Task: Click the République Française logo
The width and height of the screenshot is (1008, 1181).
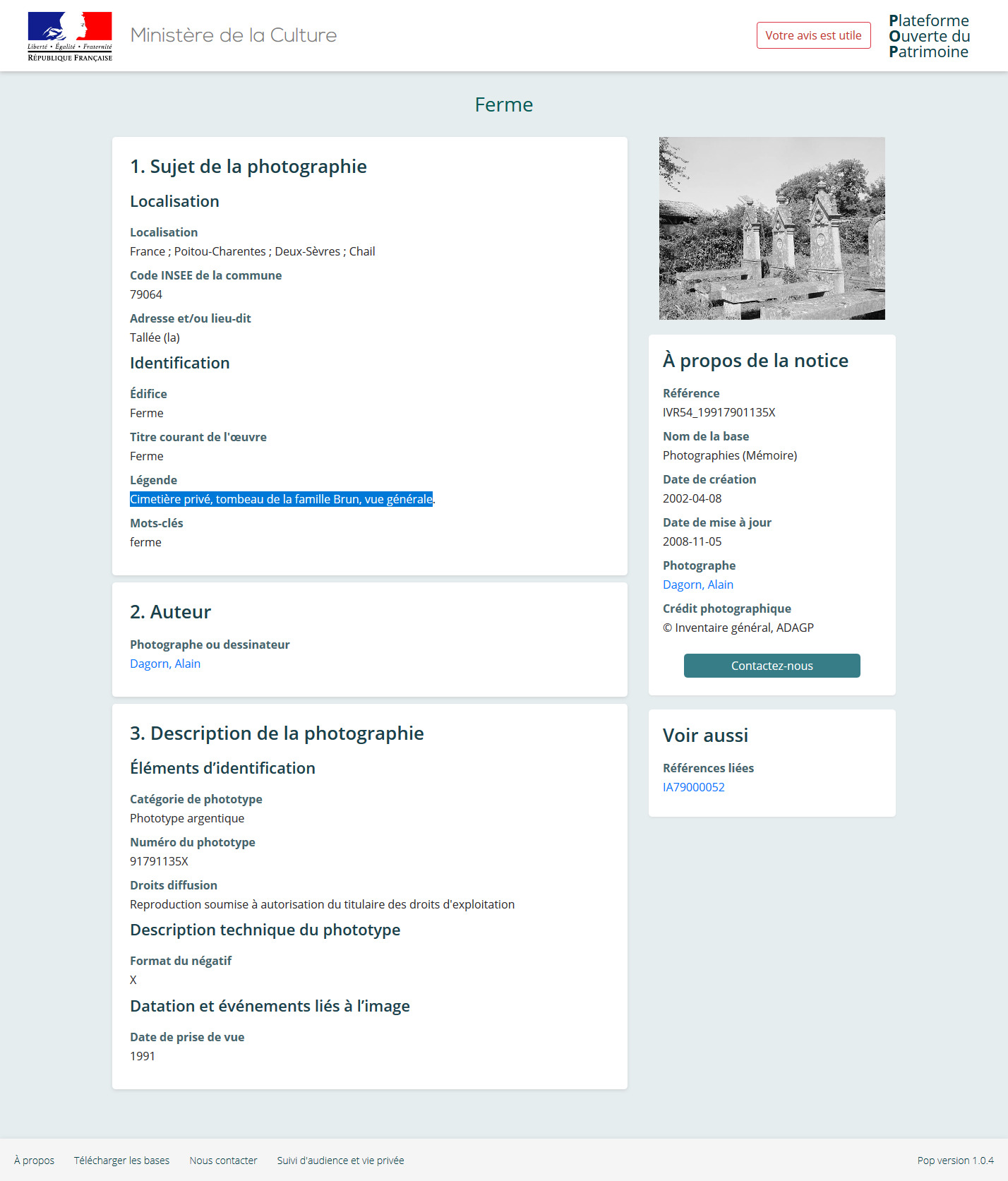Action: [x=70, y=37]
